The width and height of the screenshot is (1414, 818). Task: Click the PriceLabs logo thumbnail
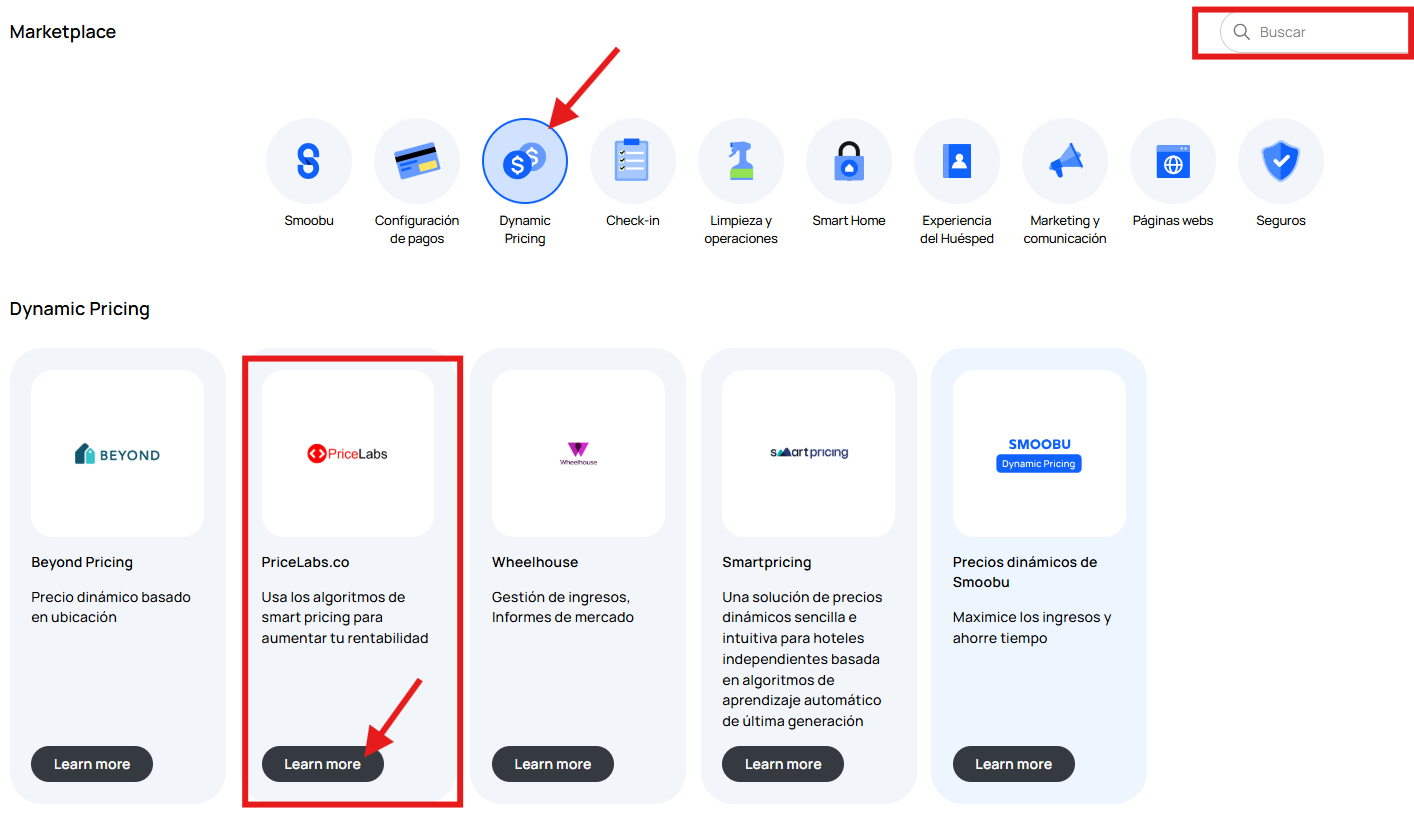click(348, 453)
